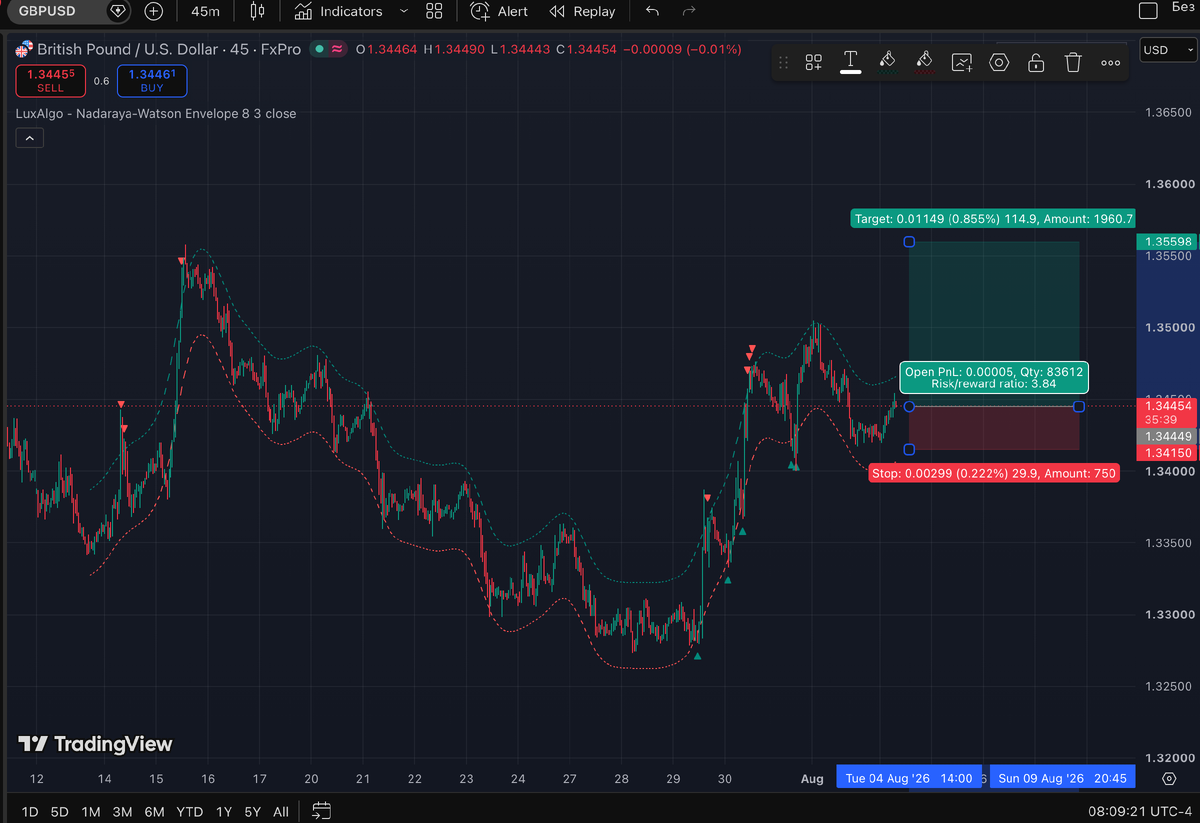Toggle the lock on the drawing
1200x823 pixels.
pyautogui.click(x=1036, y=62)
